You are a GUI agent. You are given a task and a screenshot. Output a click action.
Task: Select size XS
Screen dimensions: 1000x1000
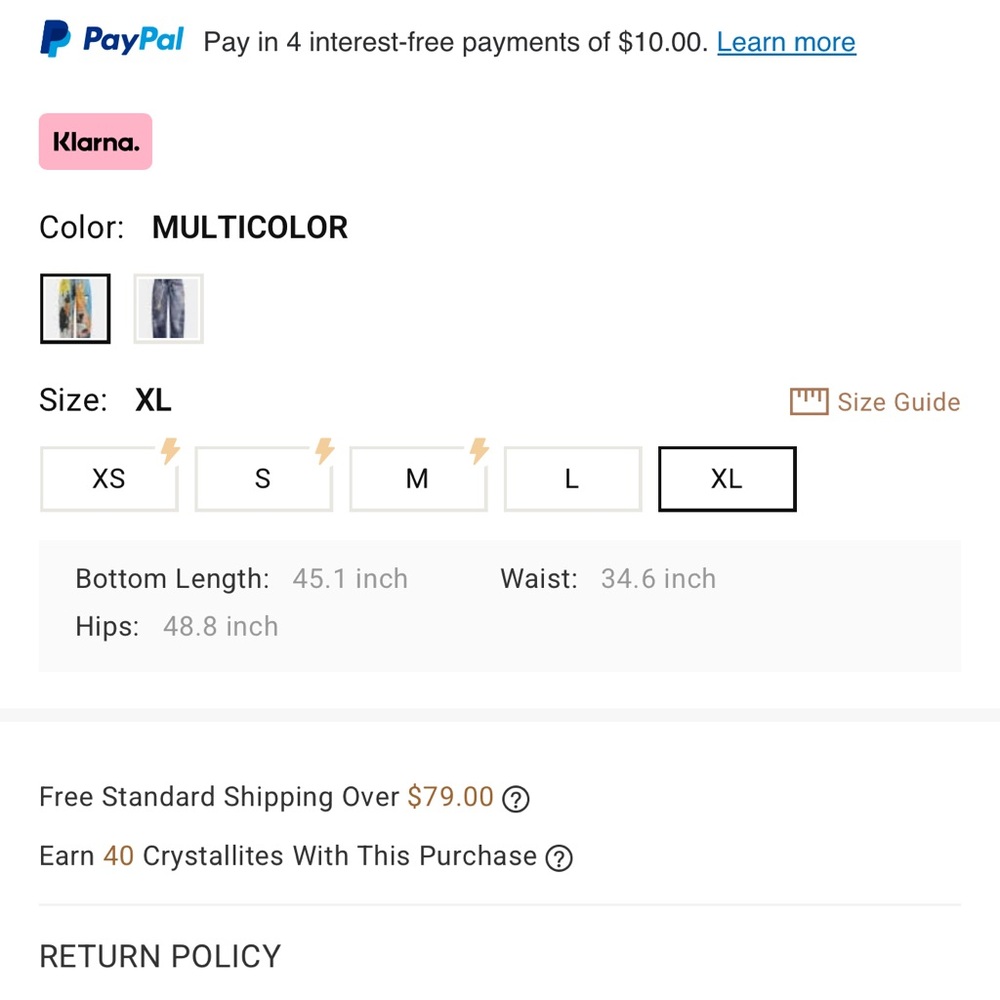click(x=108, y=479)
